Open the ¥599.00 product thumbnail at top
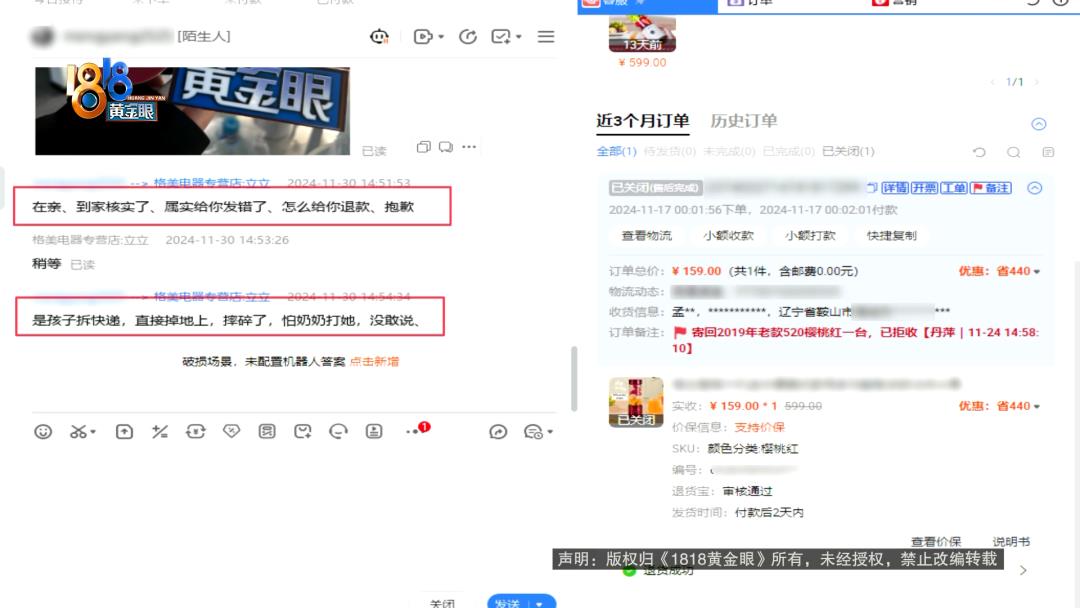The image size is (1080, 608). click(642, 32)
